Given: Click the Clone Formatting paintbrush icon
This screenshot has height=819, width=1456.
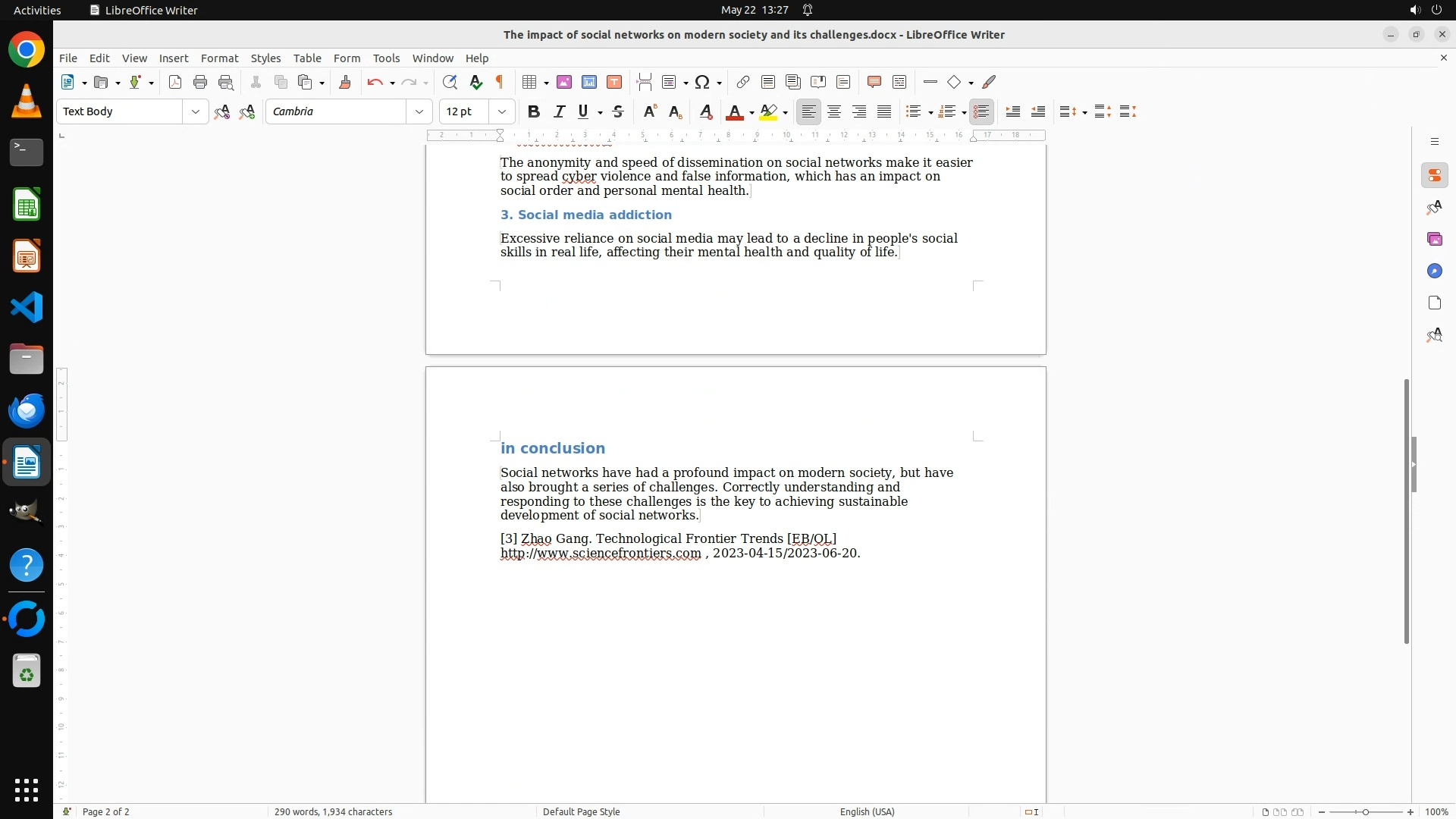Looking at the screenshot, I should (x=345, y=83).
